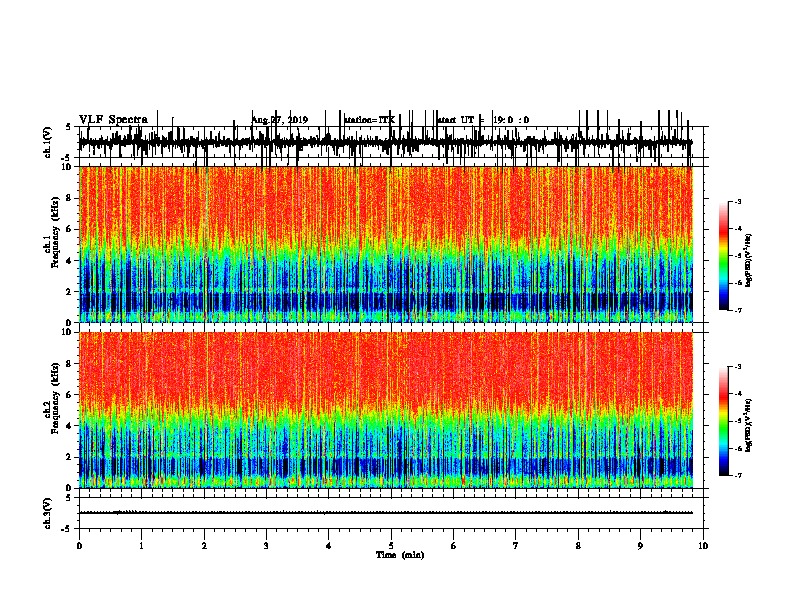This screenshot has height=612, width=792.
Task: Click the "-5" tick on ch.3(V) axis
Action: coord(68,529)
